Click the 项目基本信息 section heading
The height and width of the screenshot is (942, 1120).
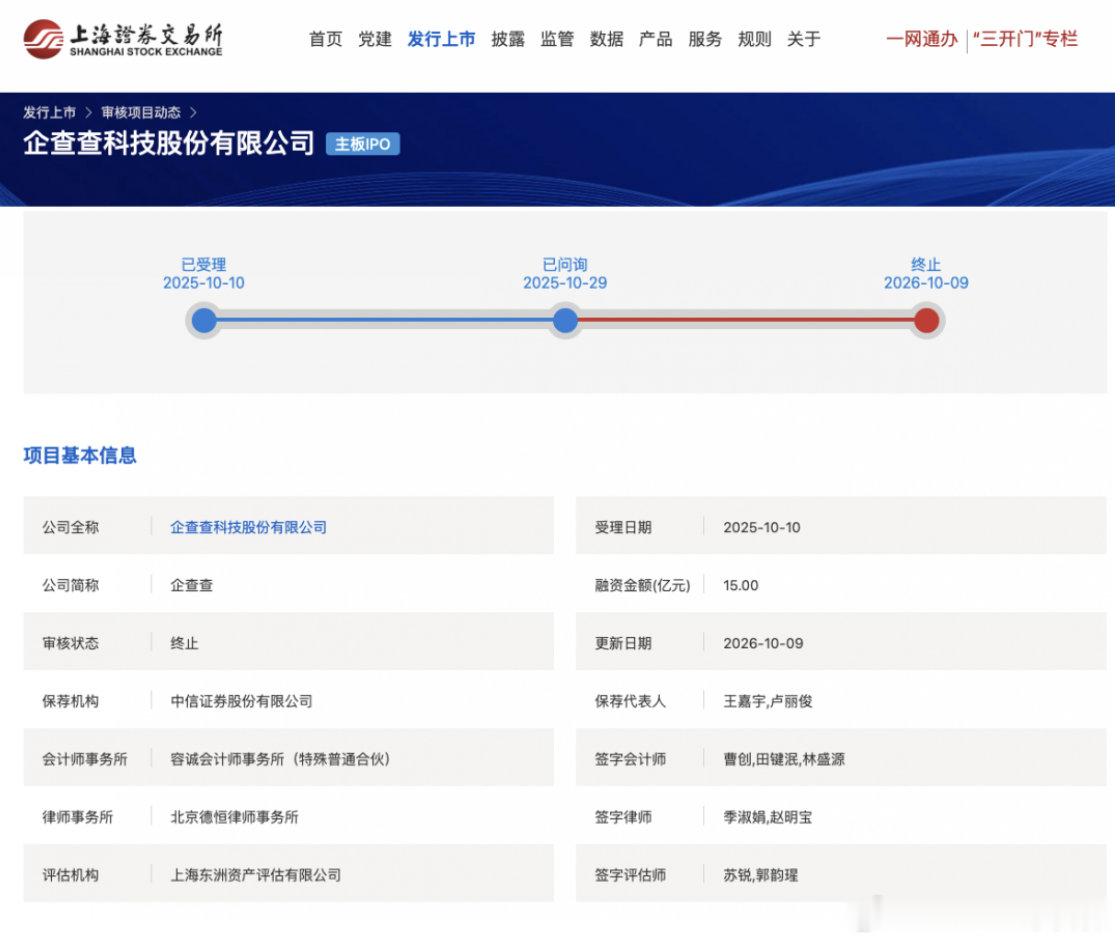79,455
